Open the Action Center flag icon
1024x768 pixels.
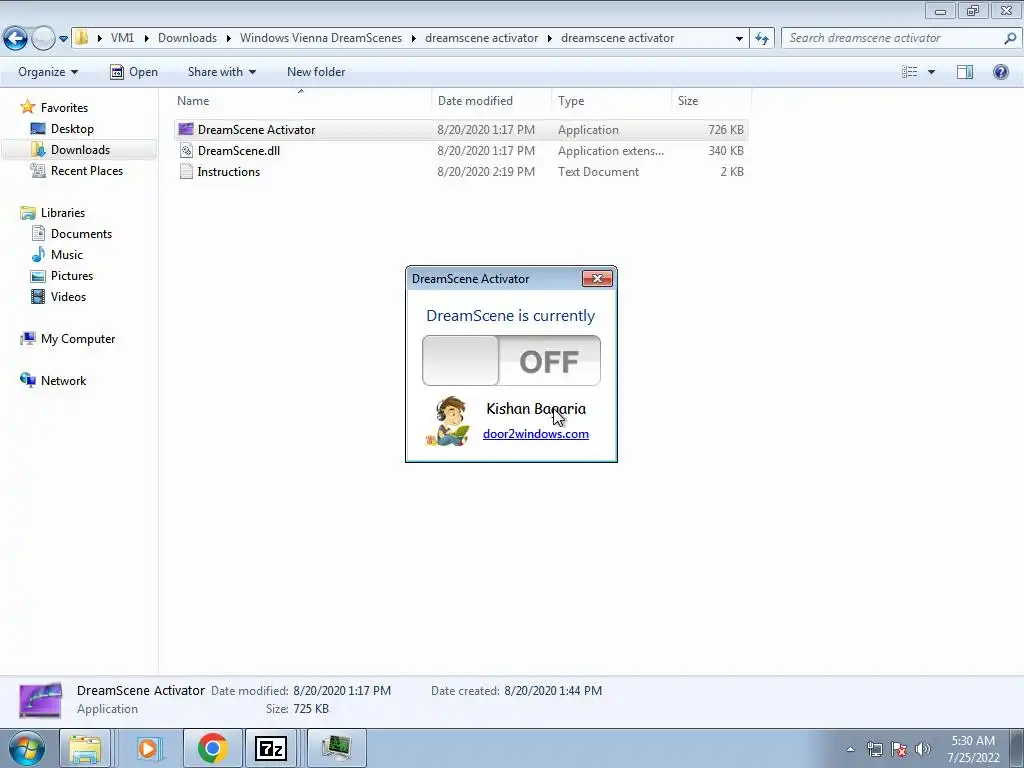(x=899, y=749)
